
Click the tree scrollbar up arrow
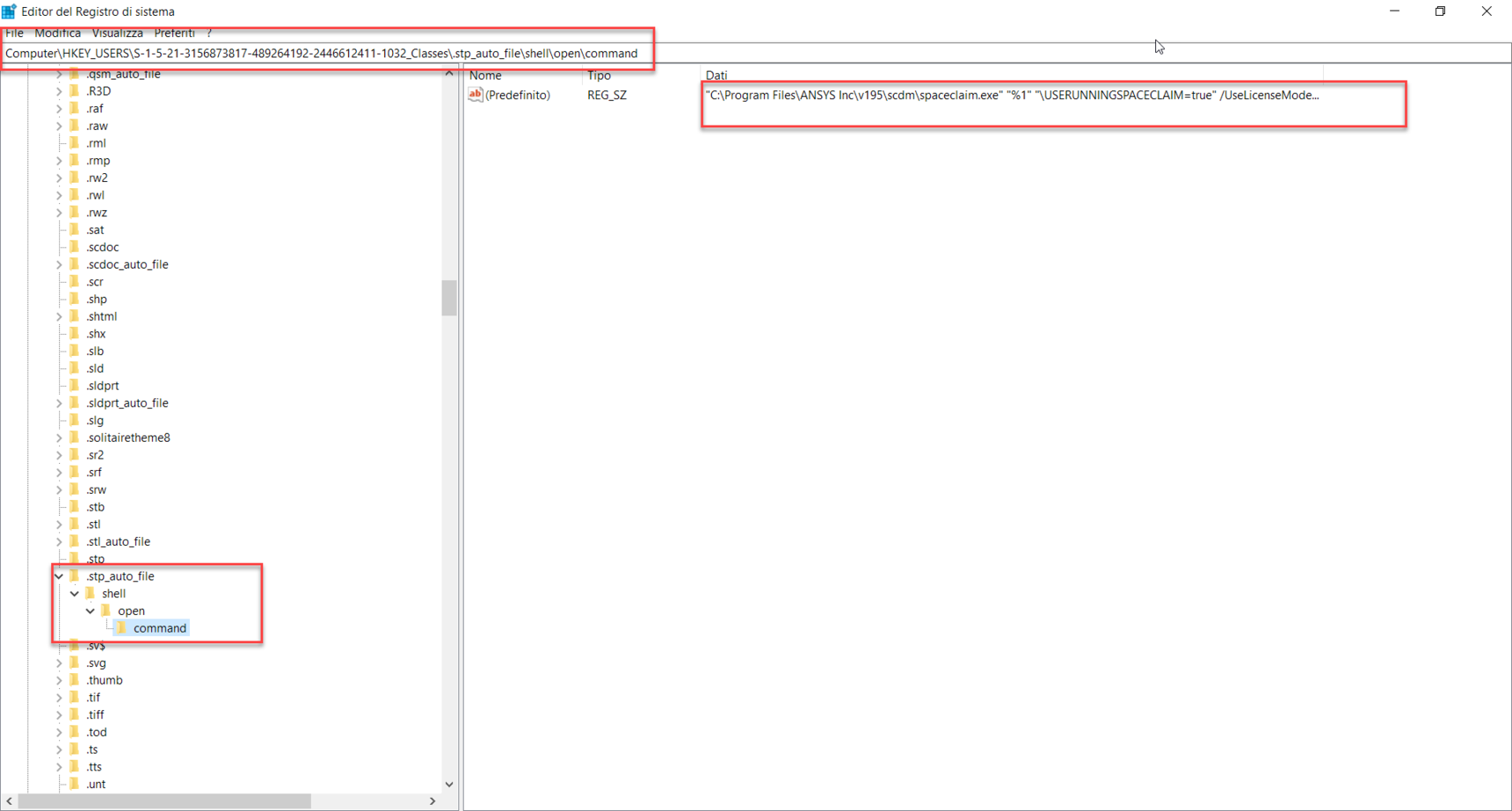[x=449, y=73]
